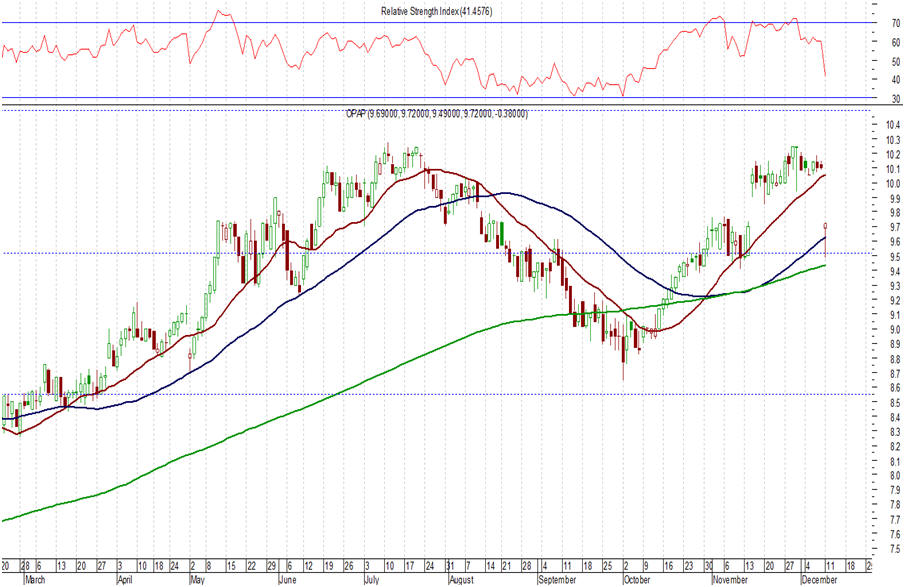Select the RSI axis value 50

[x=896, y=61]
